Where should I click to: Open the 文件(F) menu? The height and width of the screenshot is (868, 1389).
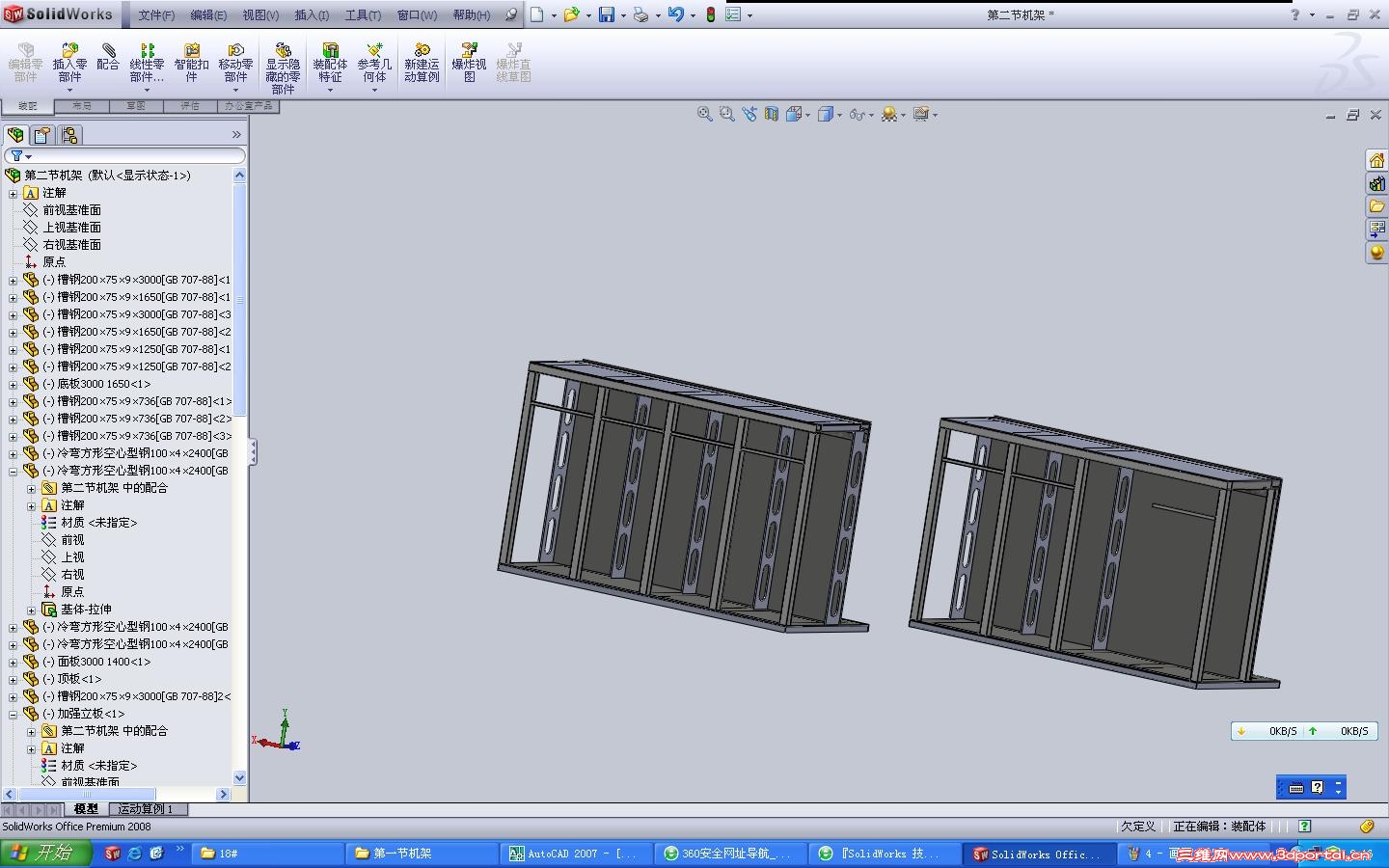point(156,14)
